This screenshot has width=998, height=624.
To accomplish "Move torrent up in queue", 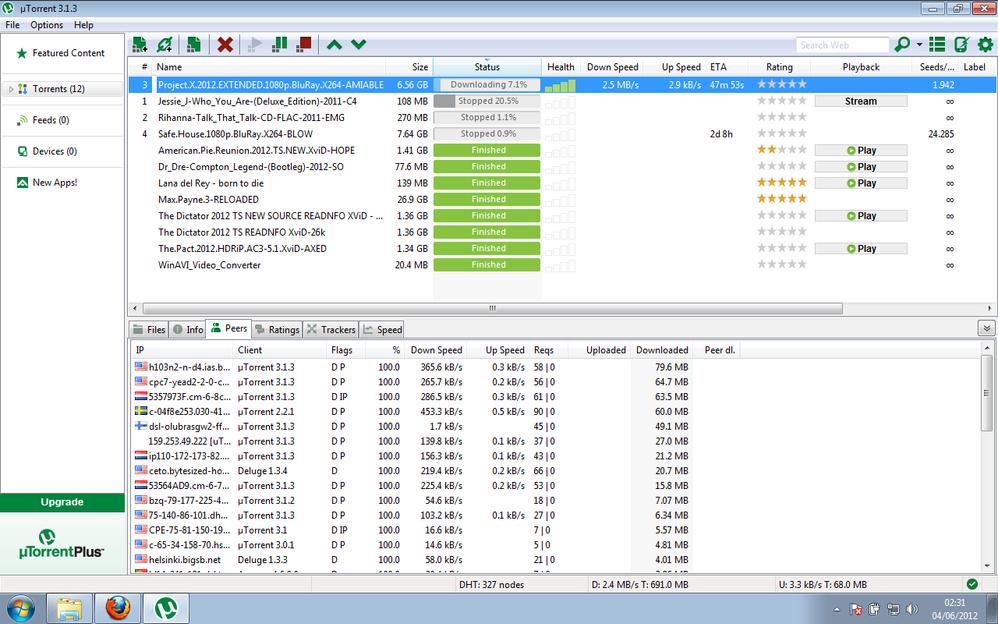I will click(x=334, y=45).
